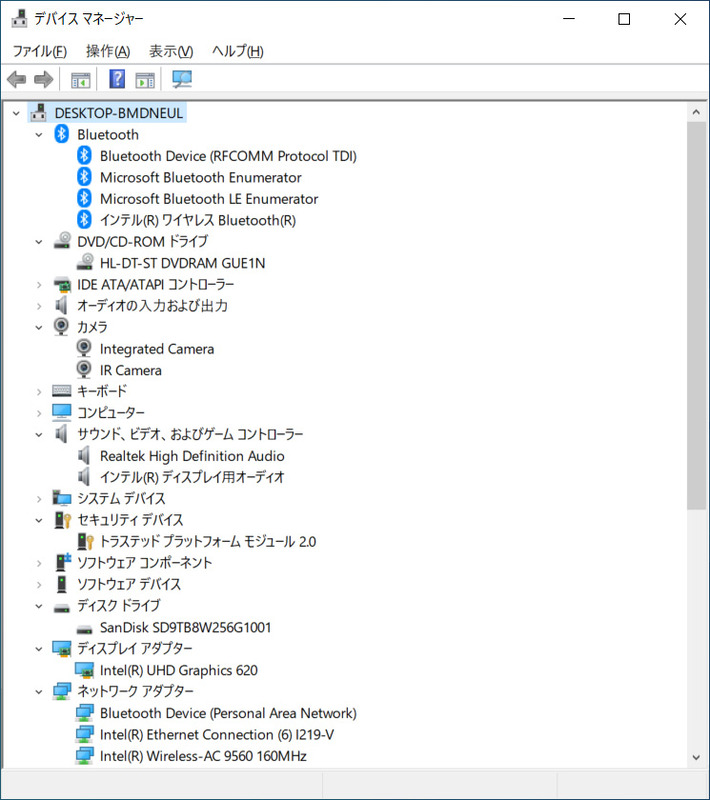Viewport: 710px width, 800px height.
Task: Open Help via the blue question mark icon
Action: click(x=117, y=79)
